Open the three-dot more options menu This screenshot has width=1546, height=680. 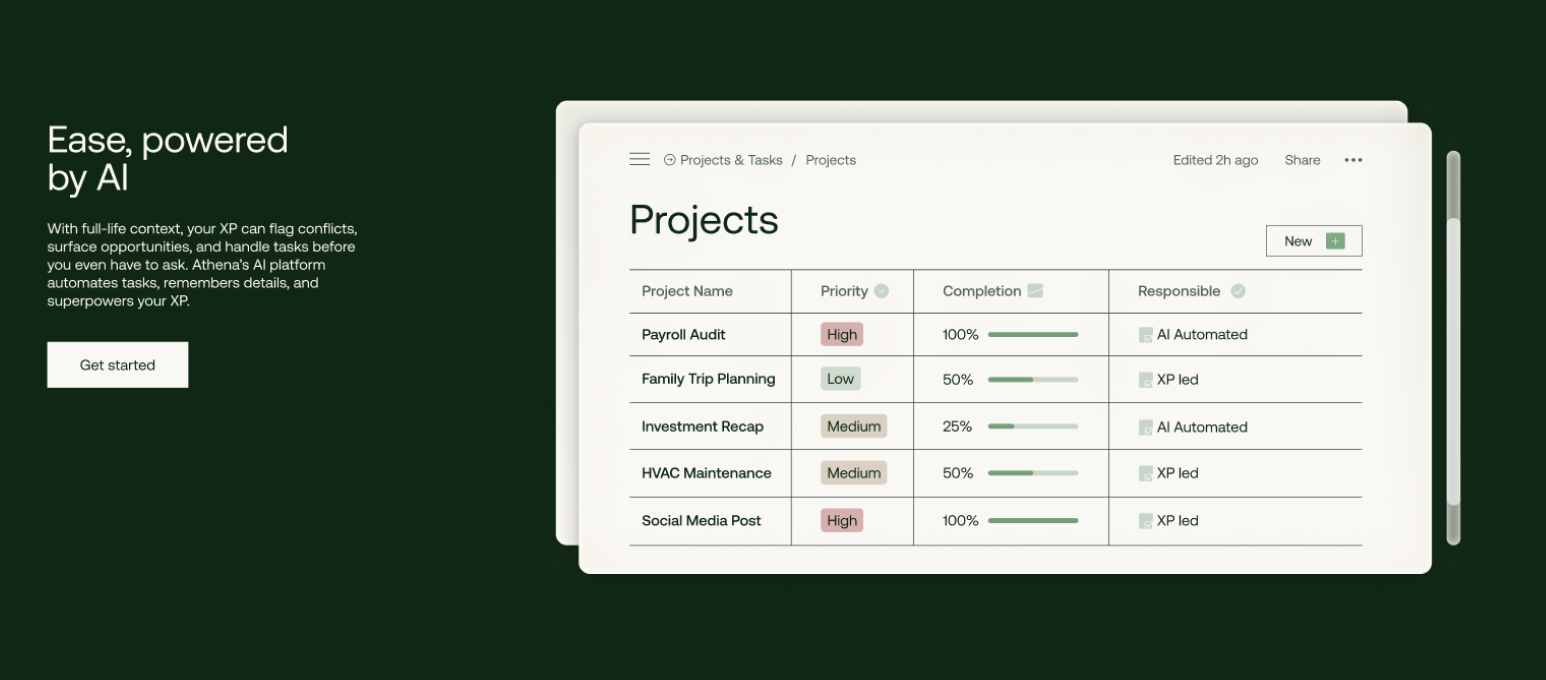click(1353, 160)
